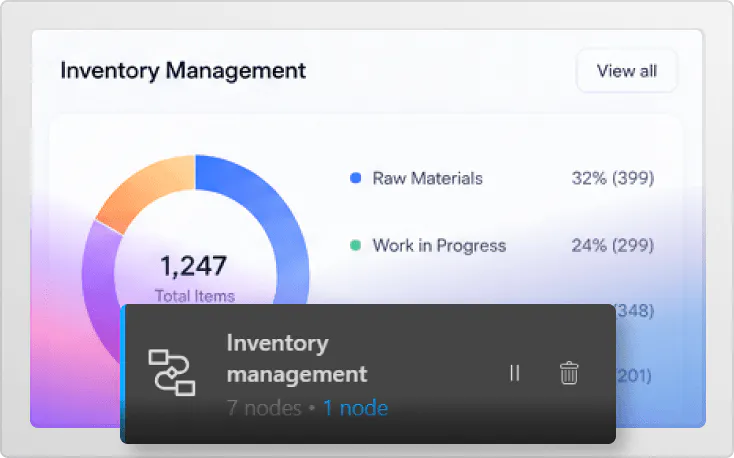Click the 1,247 total count
The width and height of the screenshot is (734, 458).
[x=194, y=266]
